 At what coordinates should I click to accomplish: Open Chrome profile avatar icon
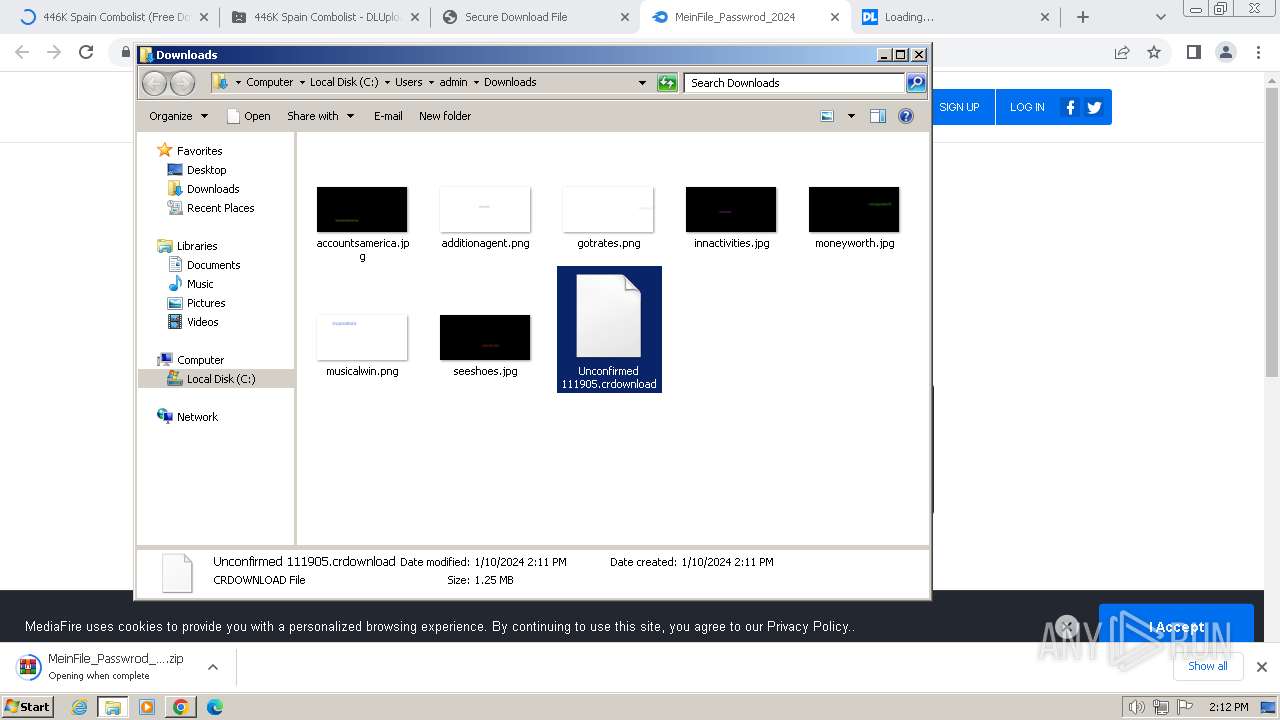coord(1225,53)
